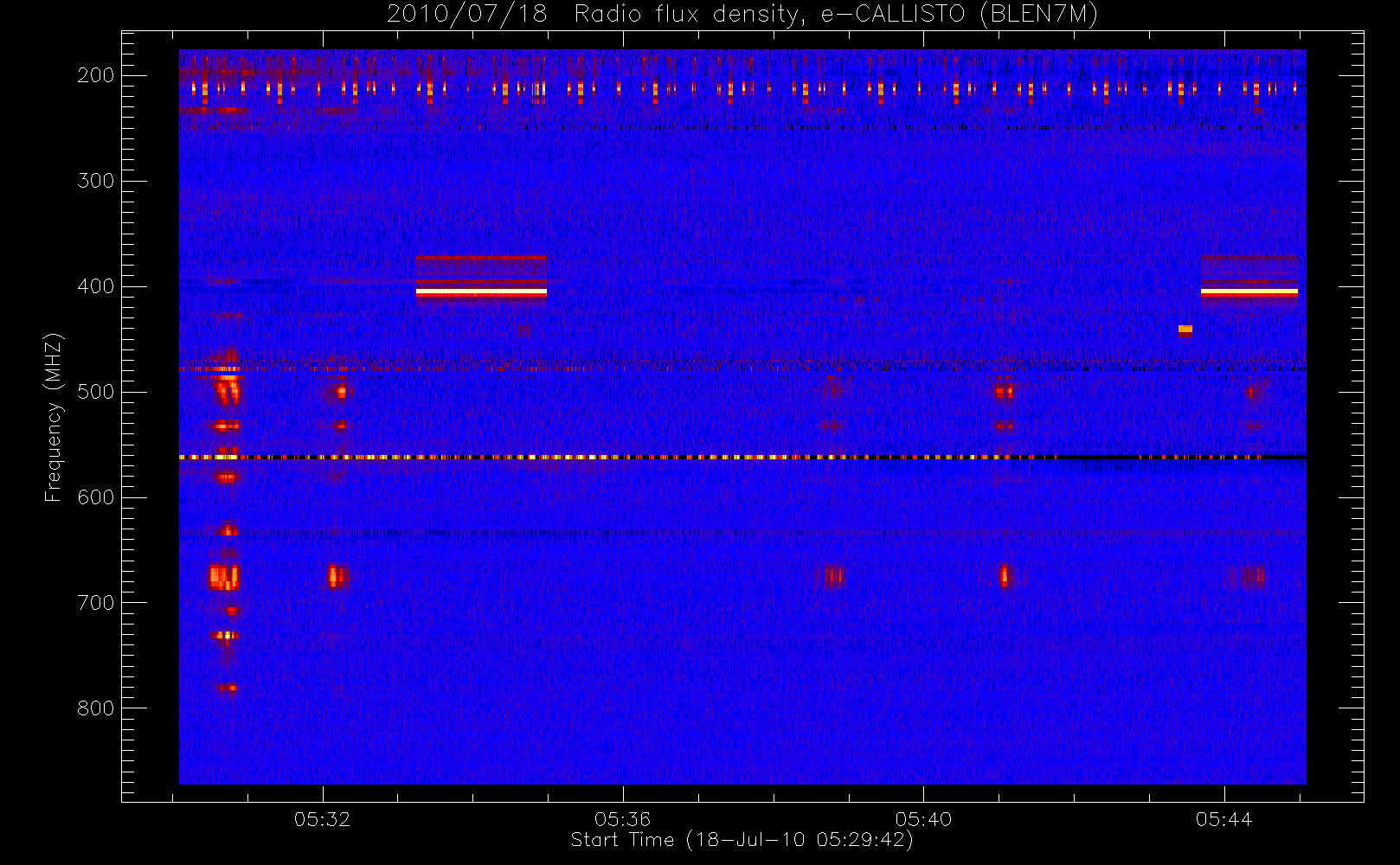Click the 700 frequency tick label

(96, 603)
